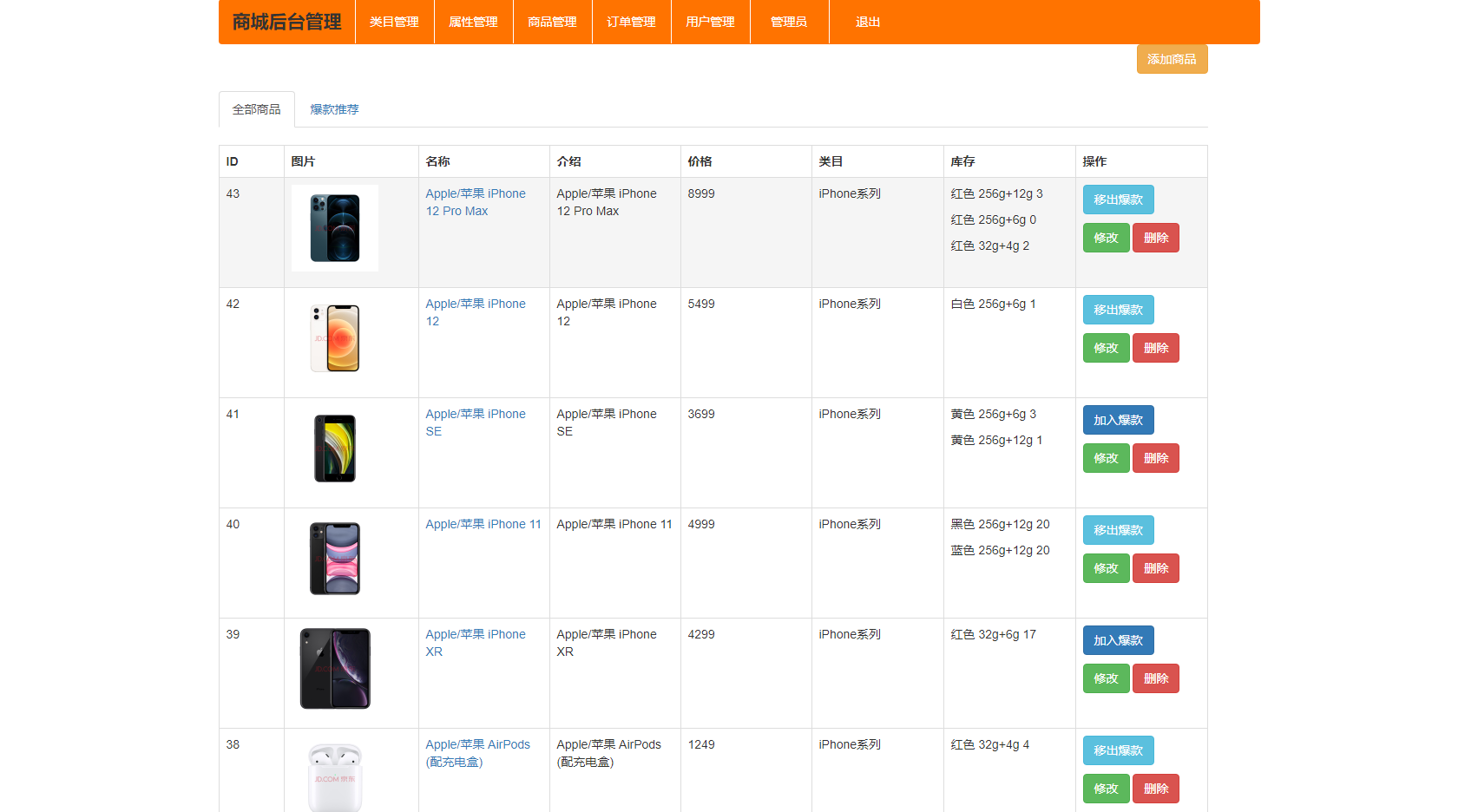Viewport: 1478px width, 812px height.
Task: Click stock entry 红色 32g+6g 17
Action: (x=994, y=634)
